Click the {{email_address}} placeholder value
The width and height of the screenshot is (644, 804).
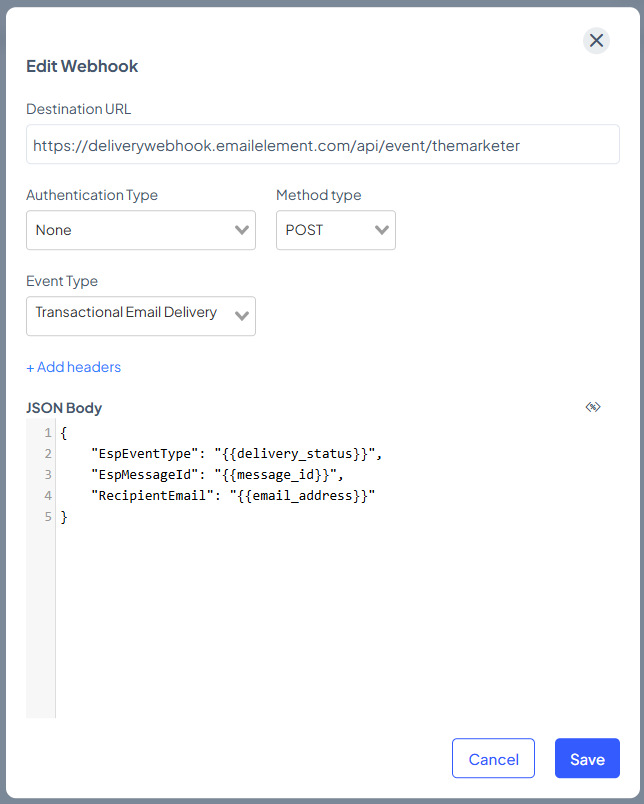point(302,496)
